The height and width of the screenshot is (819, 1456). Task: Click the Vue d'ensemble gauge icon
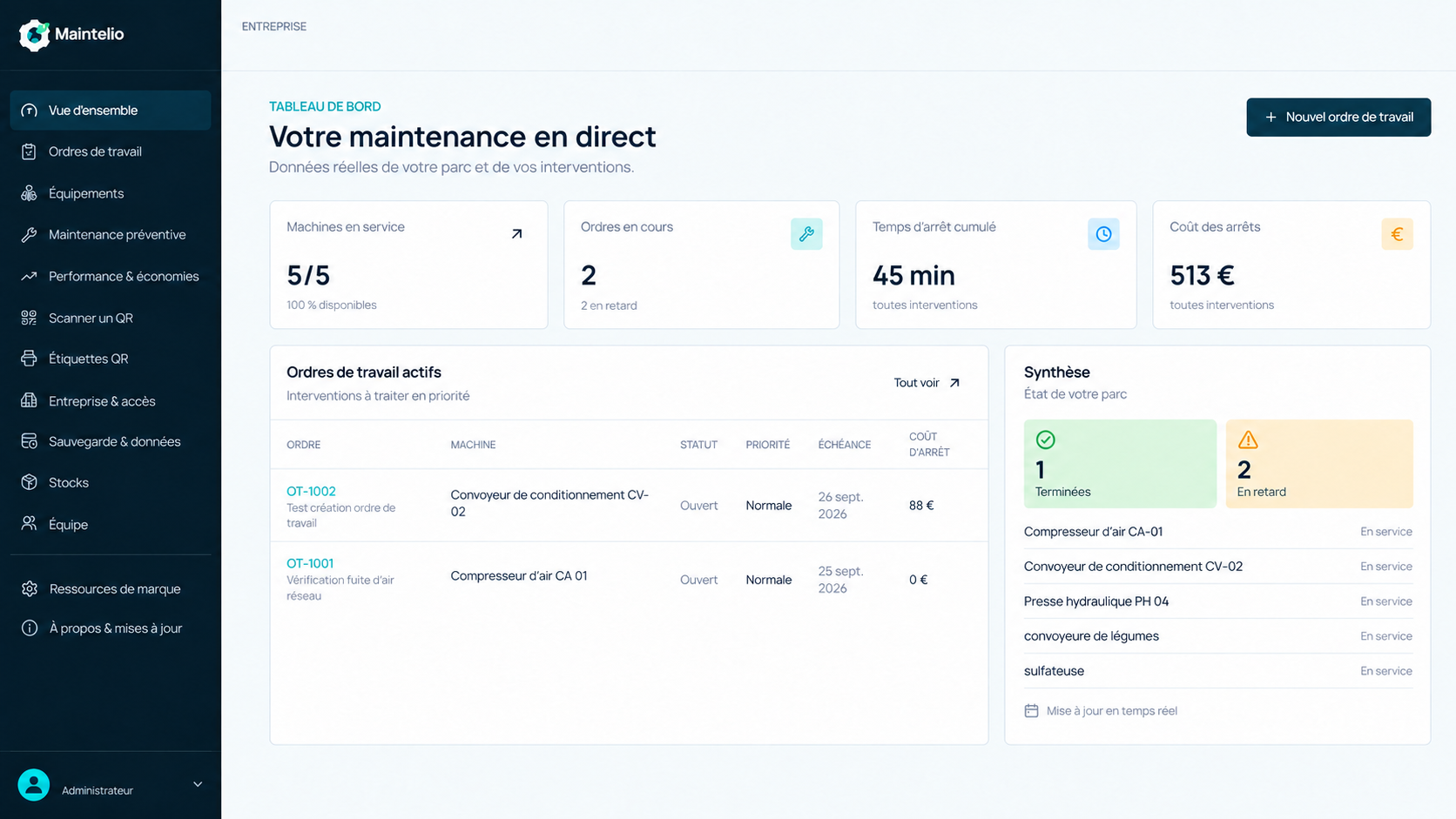(x=30, y=111)
